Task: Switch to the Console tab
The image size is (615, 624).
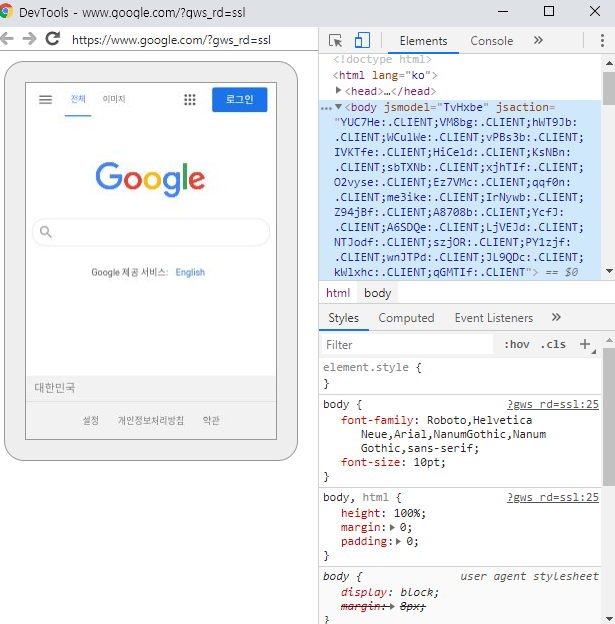Action: (x=492, y=41)
